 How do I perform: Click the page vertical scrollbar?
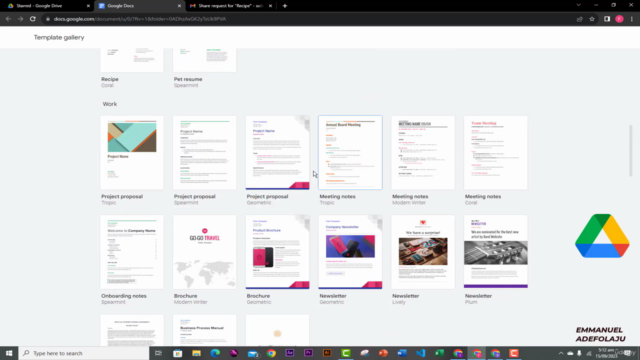631,151
